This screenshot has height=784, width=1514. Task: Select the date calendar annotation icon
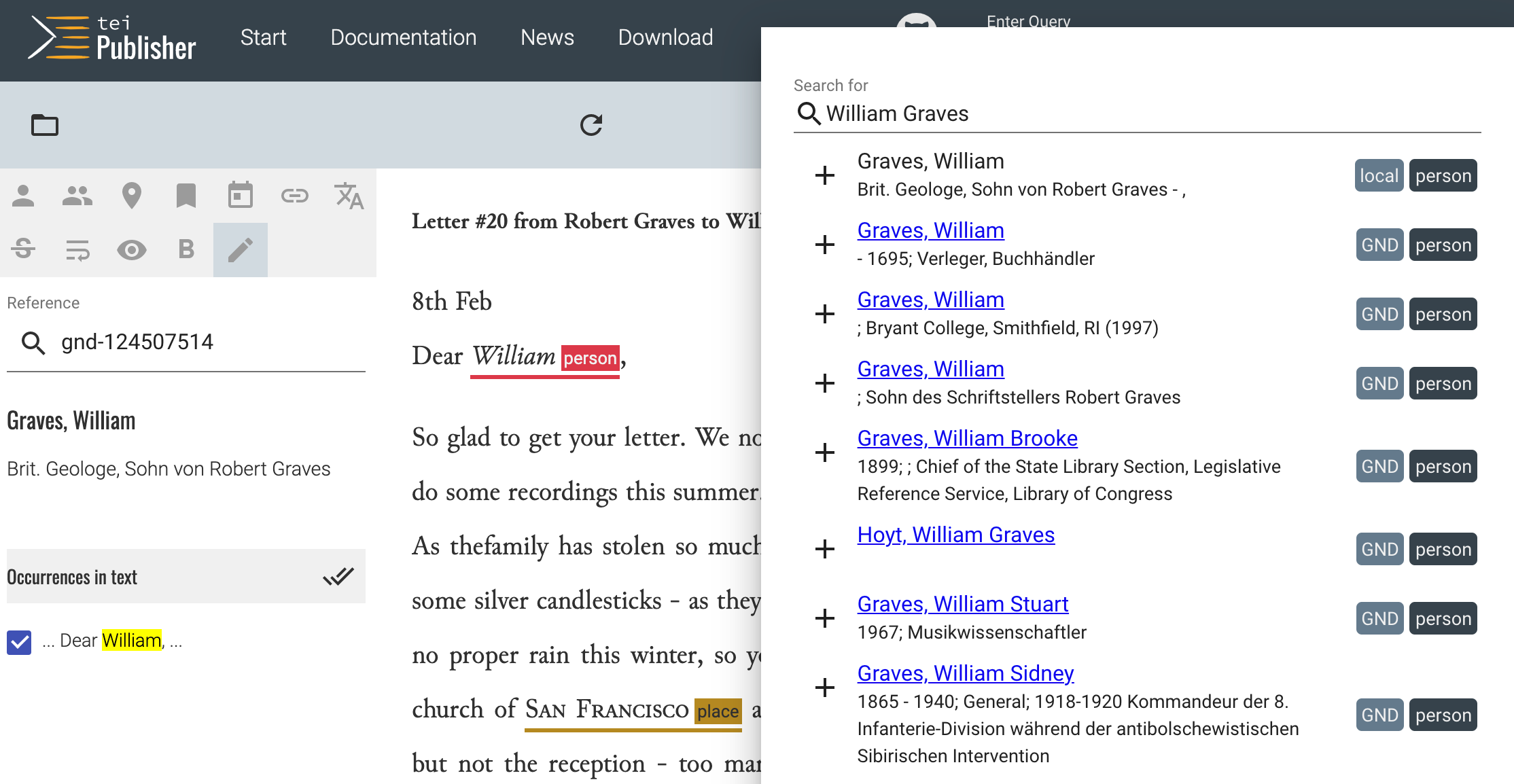(241, 196)
